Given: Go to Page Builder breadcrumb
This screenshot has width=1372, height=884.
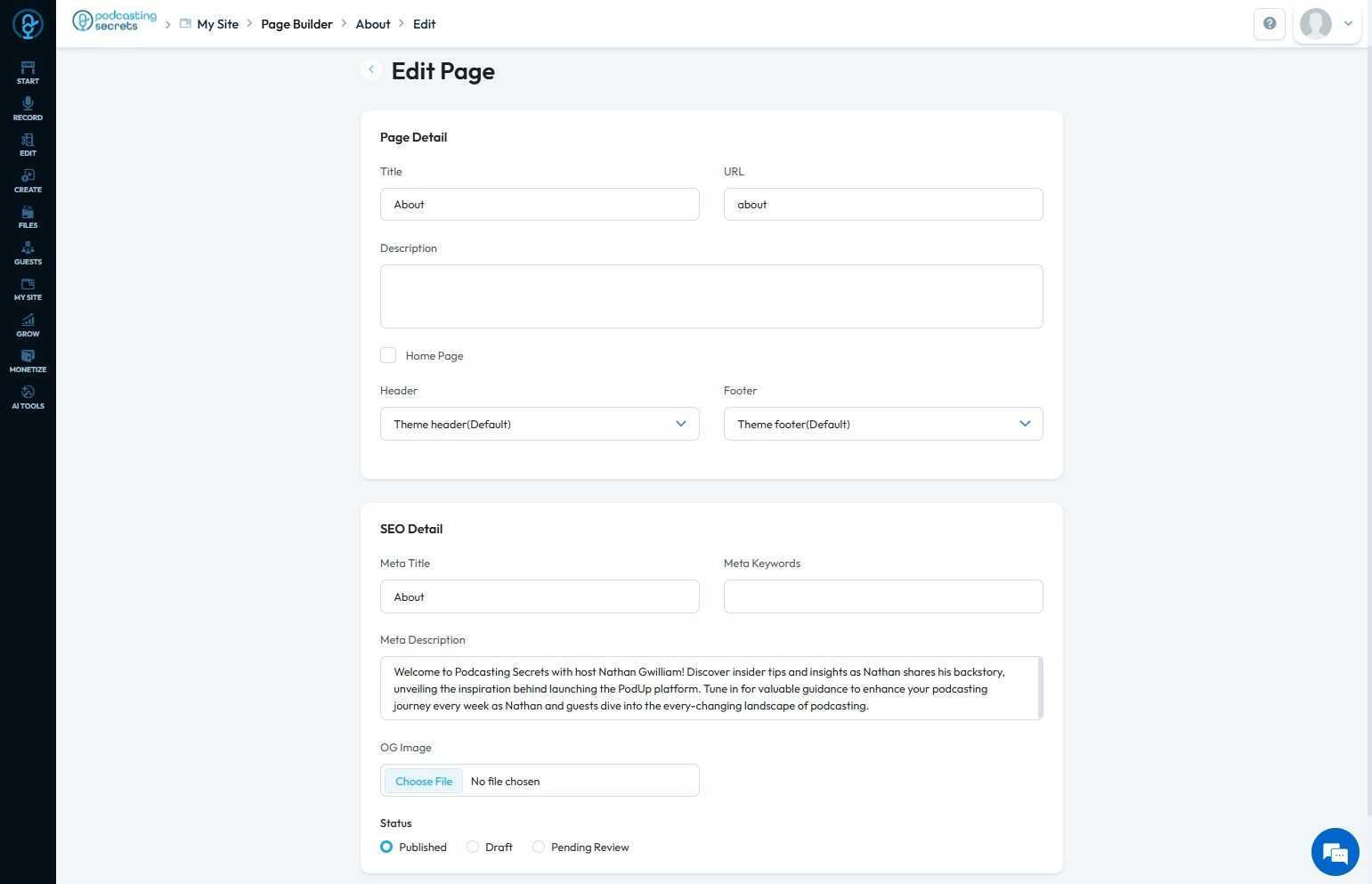Looking at the screenshot, I should (x=296, y=24).
